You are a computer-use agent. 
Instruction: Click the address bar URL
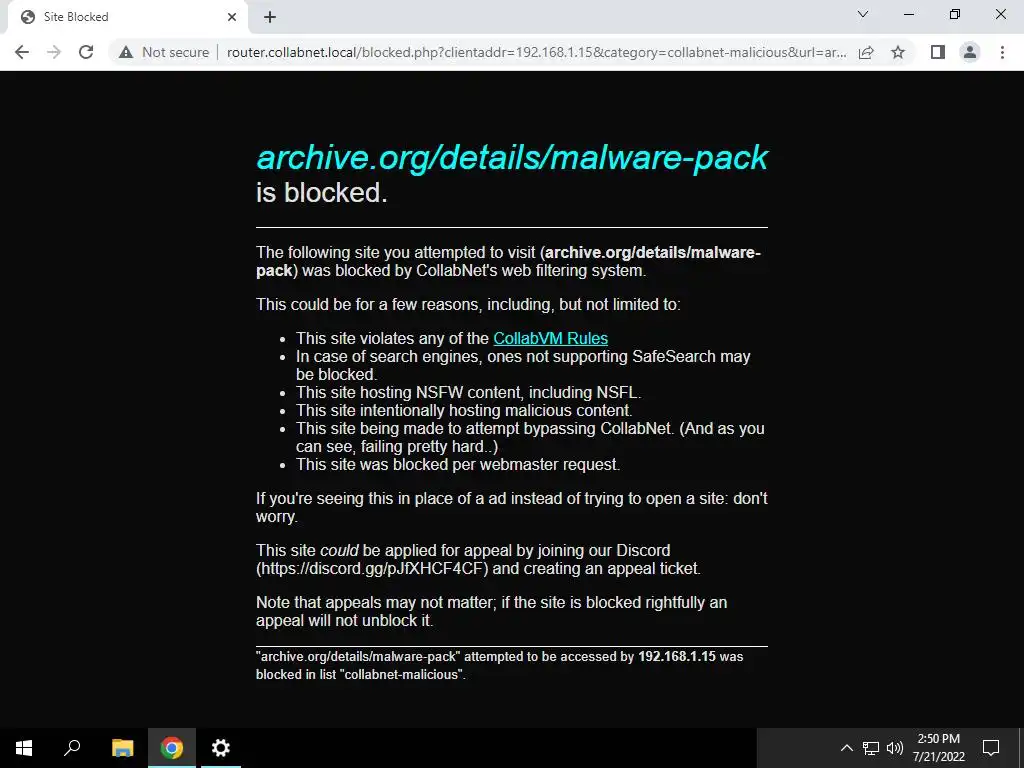pos(536,52)
